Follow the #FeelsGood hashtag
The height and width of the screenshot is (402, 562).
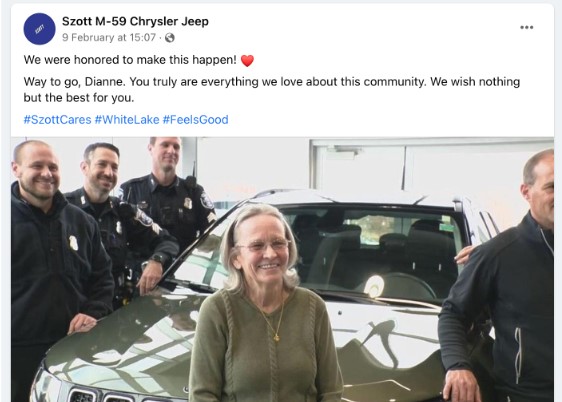click(x=195, y=119)
